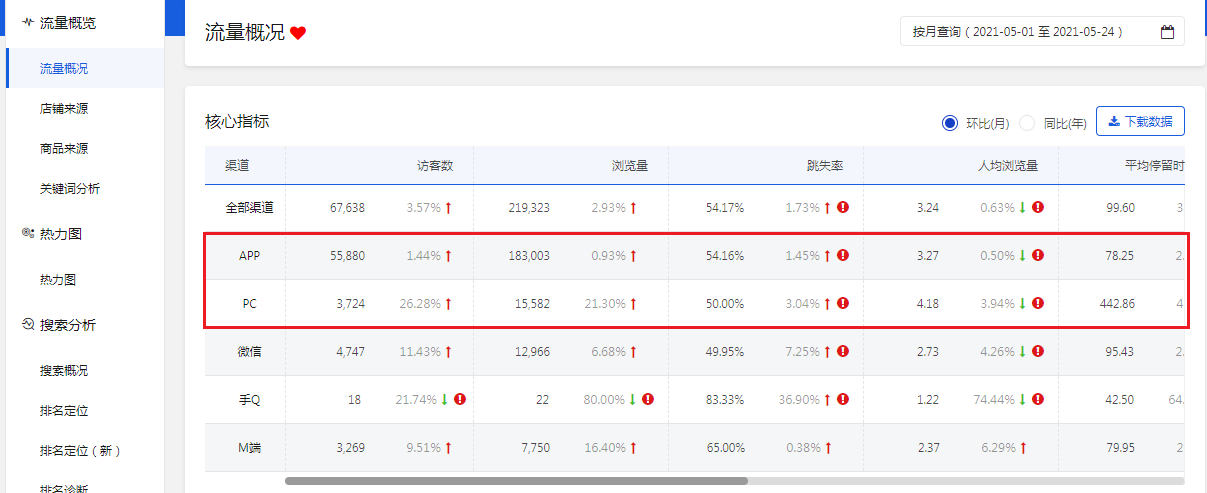This screenshot has height=493, width=1207.
Task: Click warning icon in 全部渠道 跳失率 cell
Action: [843, 208]
